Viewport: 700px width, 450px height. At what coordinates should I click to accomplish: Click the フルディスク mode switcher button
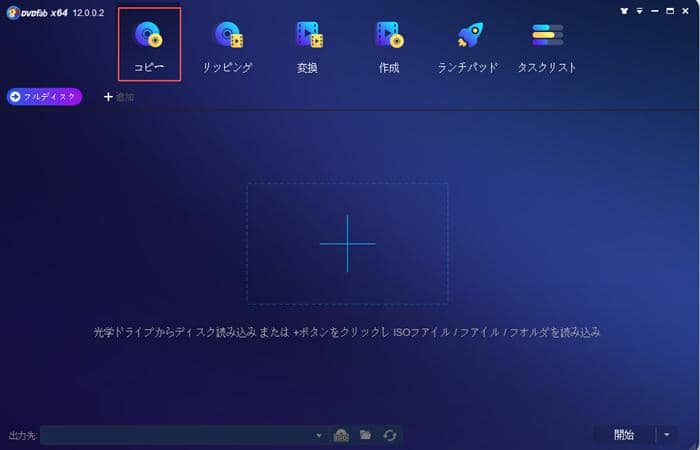tap(45, 96)
